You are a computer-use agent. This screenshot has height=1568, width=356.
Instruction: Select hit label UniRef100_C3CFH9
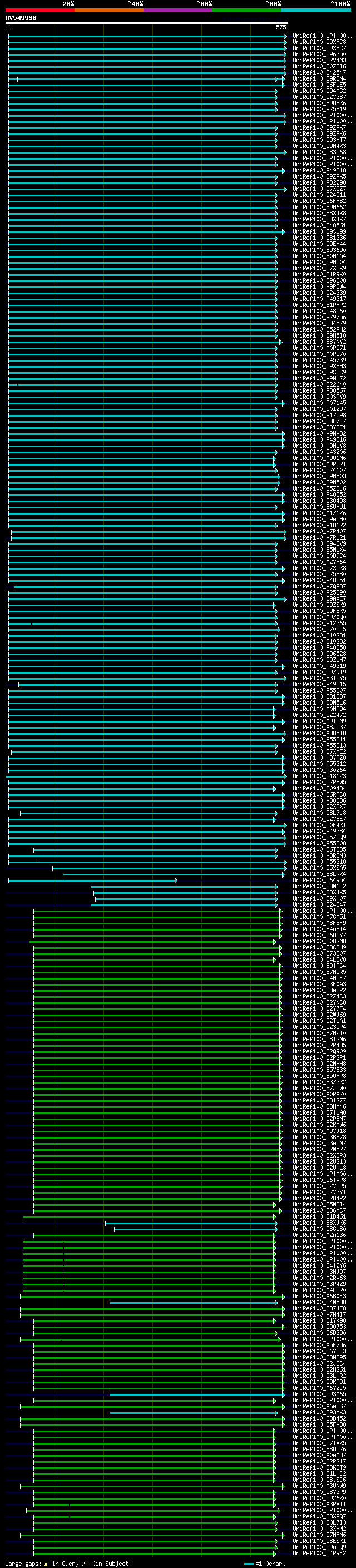(319, 947)
